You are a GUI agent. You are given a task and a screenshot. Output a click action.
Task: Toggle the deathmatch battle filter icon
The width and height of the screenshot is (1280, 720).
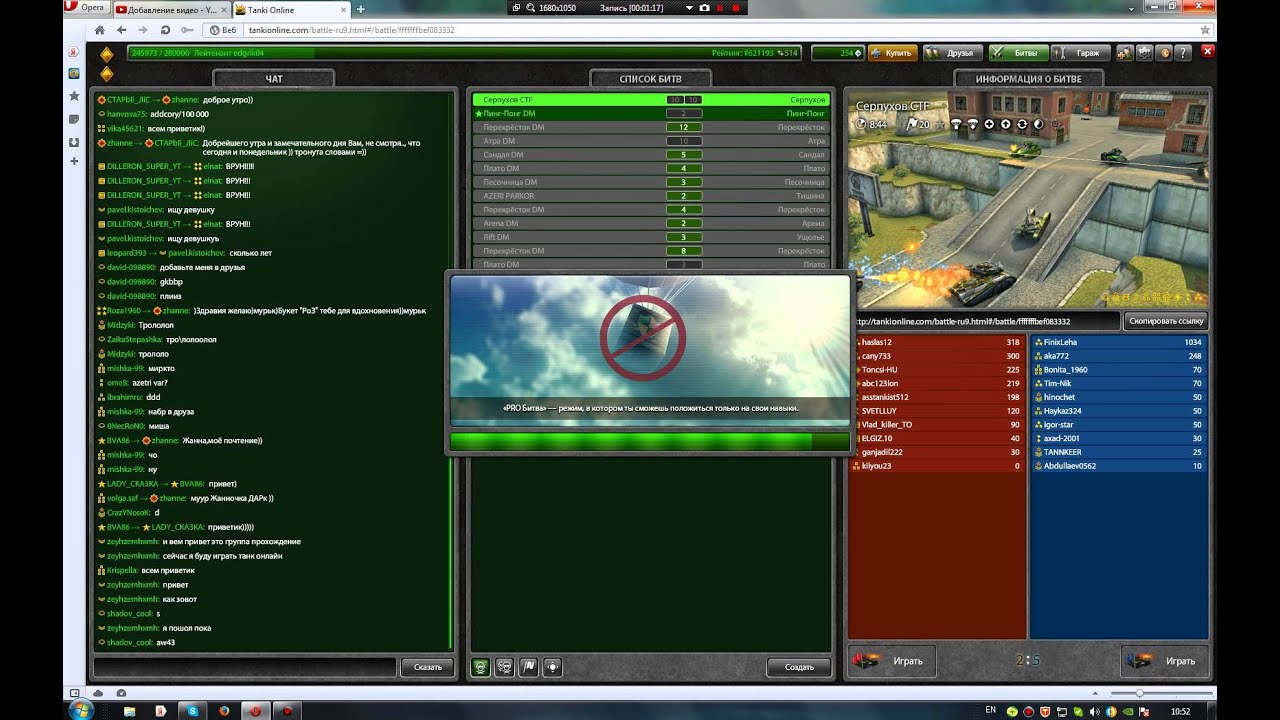(x=480, y=667)
